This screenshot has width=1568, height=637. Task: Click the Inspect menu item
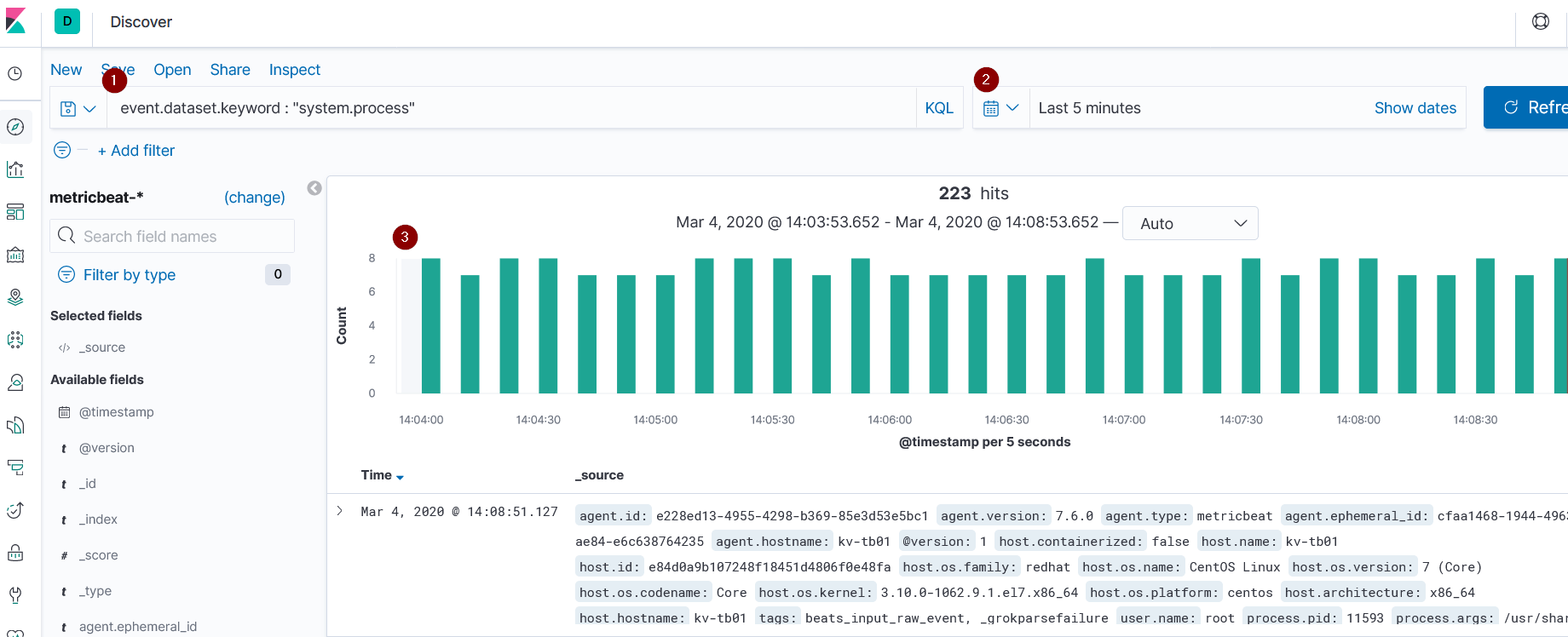(294, 70)
